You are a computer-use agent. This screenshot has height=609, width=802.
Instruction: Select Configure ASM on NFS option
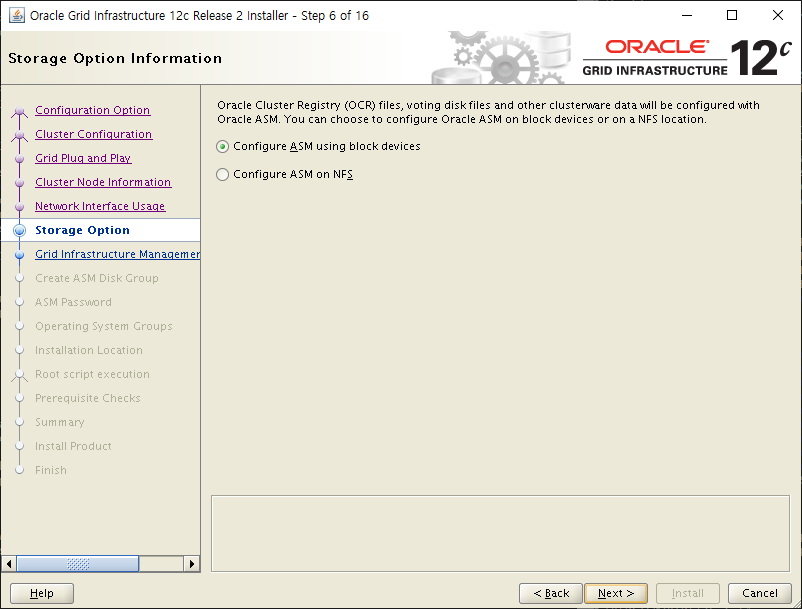tap(284, 174)
